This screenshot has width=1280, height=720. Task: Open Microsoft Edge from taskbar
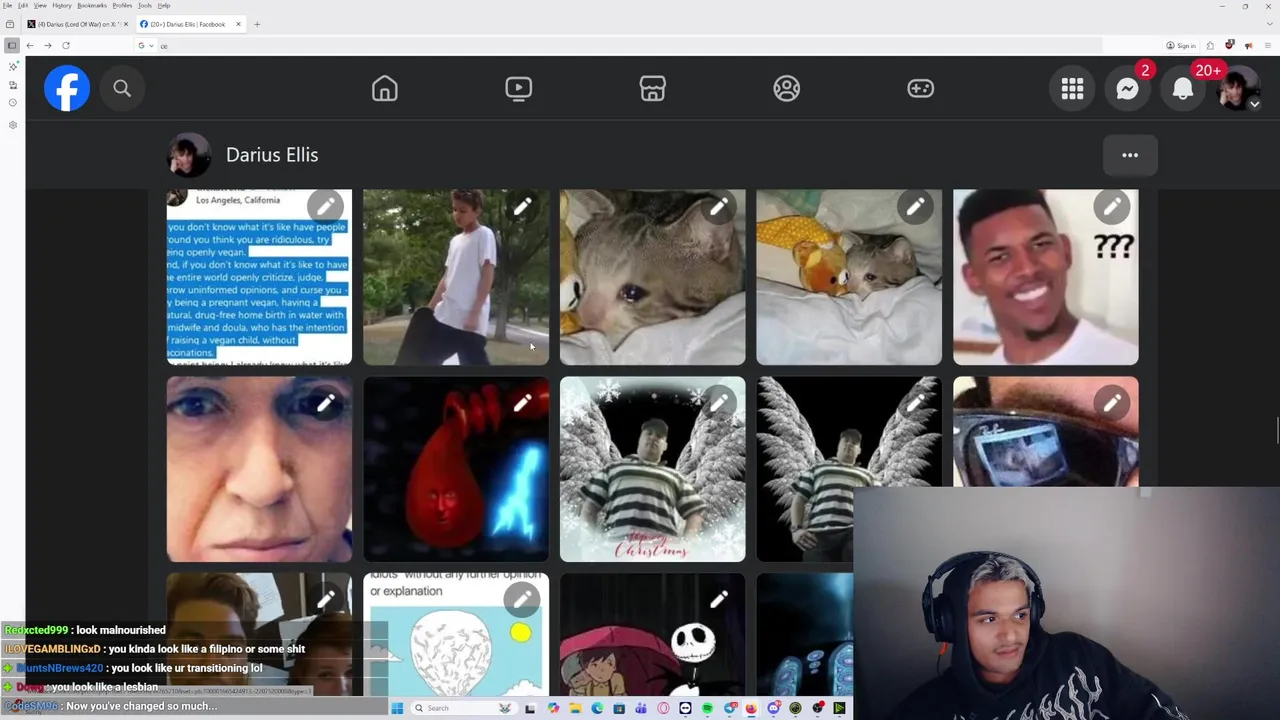597,708
